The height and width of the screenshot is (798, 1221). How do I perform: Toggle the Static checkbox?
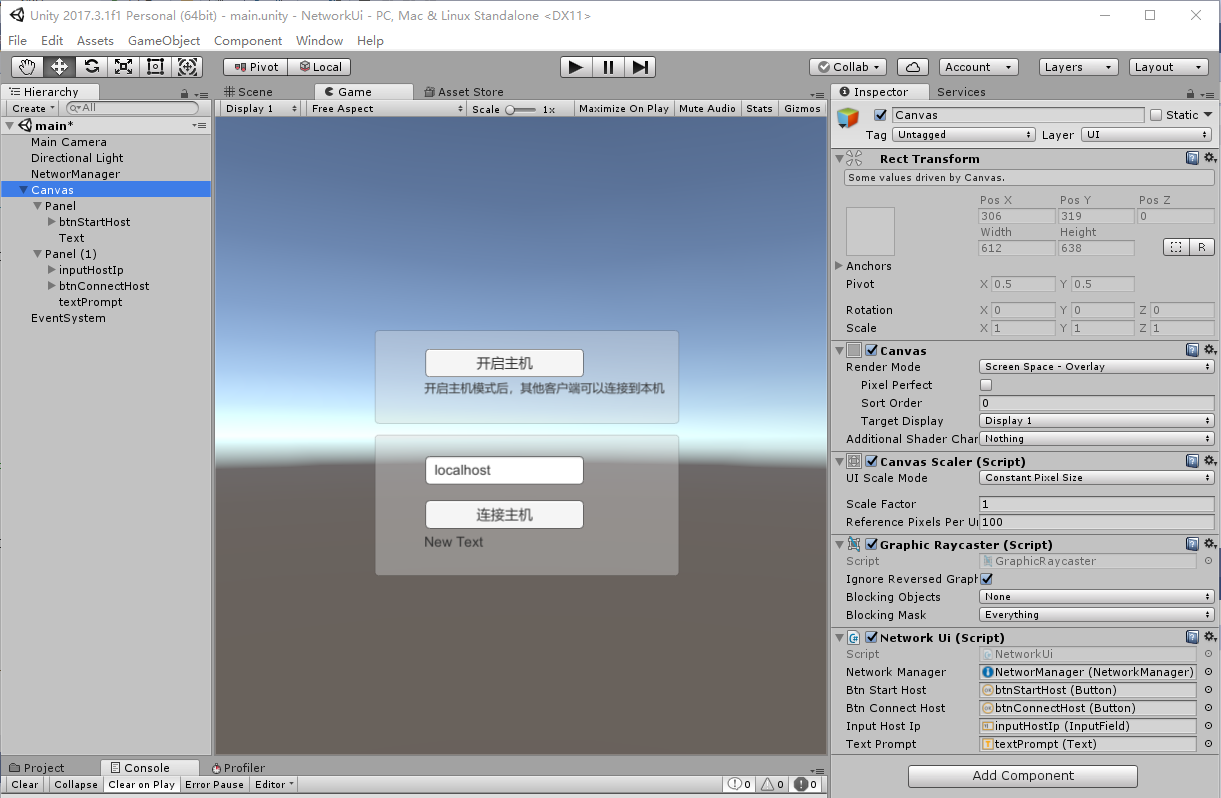(x=1156, y=115)
